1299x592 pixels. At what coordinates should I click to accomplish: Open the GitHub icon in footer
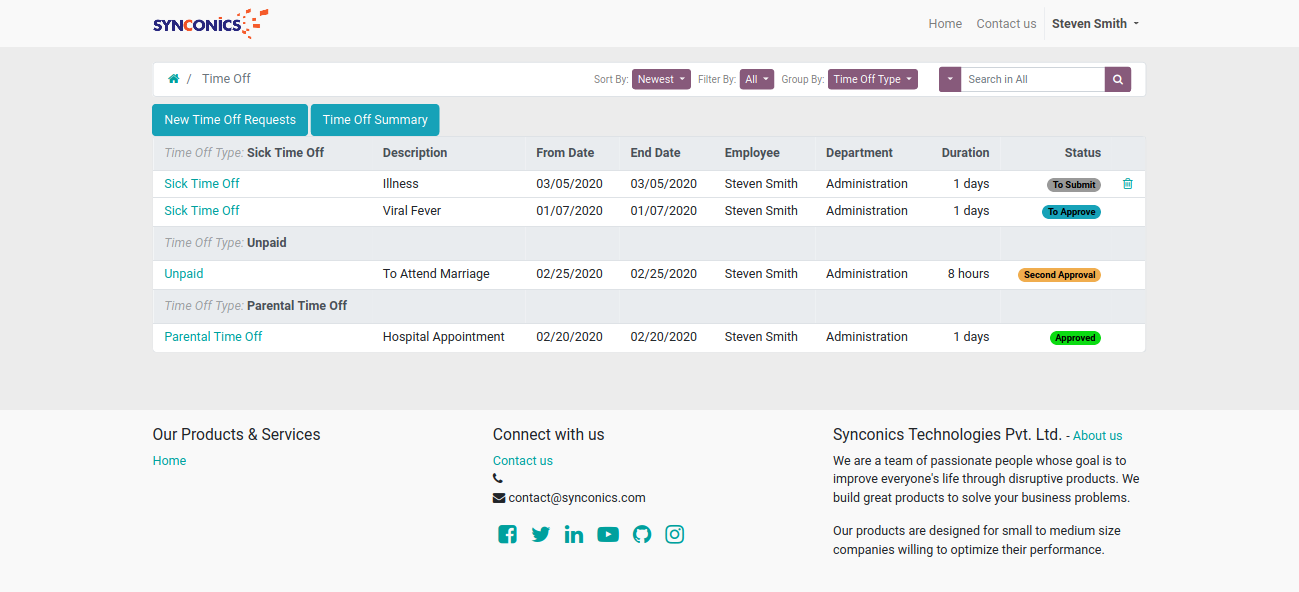pyautogui.click(x=642, y=534)
